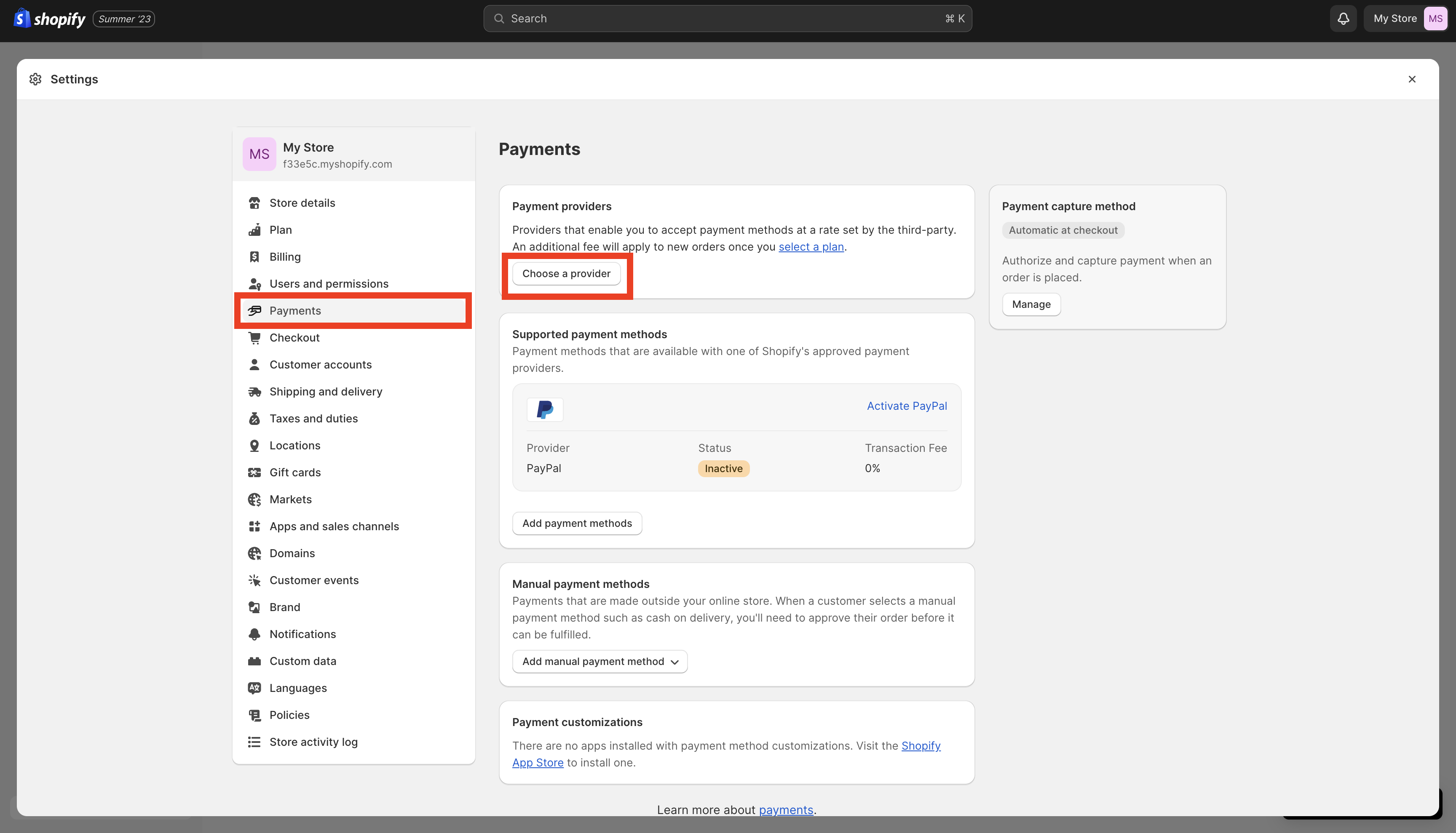This screenshot has height=833, width=1456.
Task: Click the Domains icon in the sidebar
Action: coord(255,553)
